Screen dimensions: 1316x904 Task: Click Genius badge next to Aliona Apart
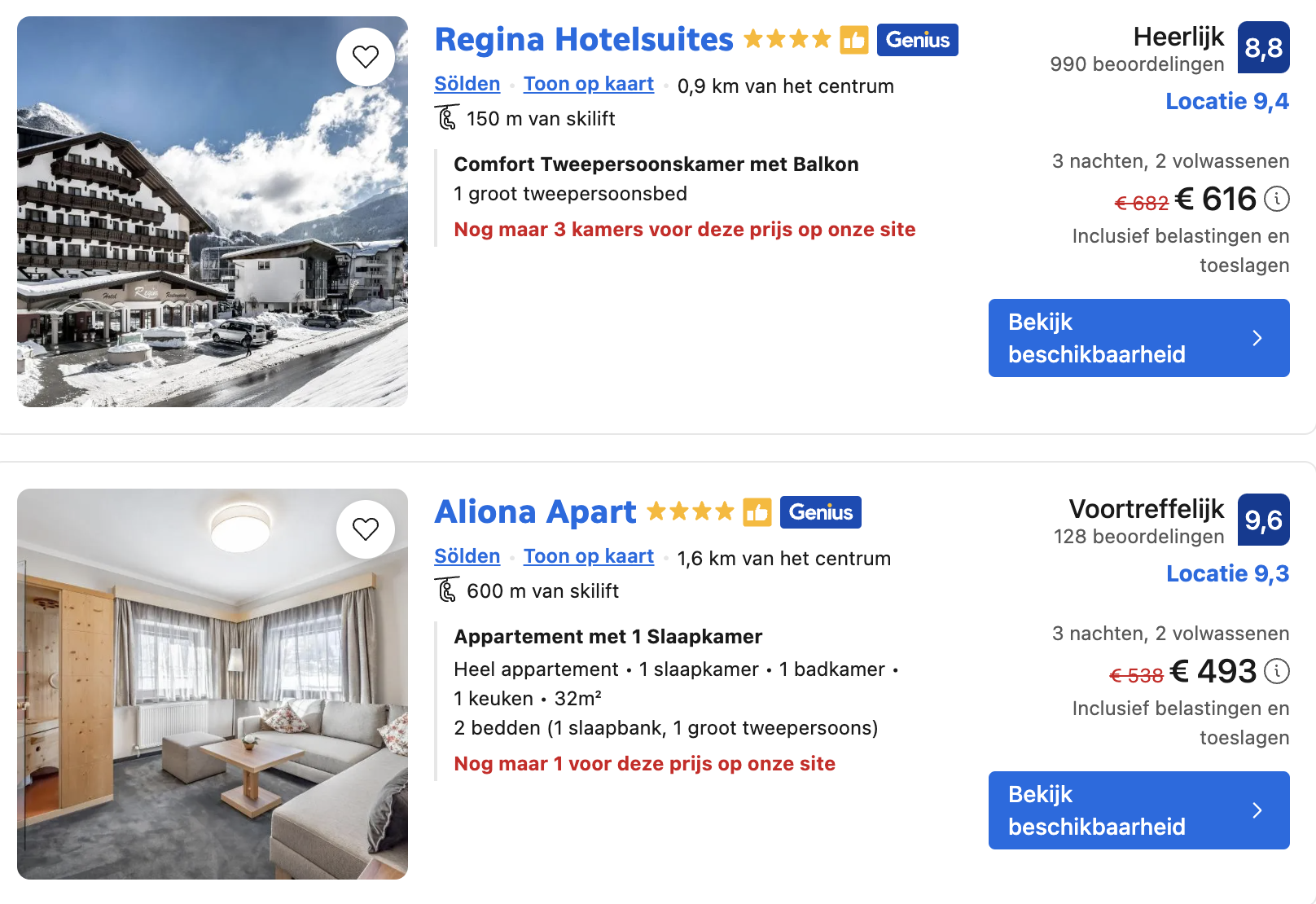[x=820, y=512]
